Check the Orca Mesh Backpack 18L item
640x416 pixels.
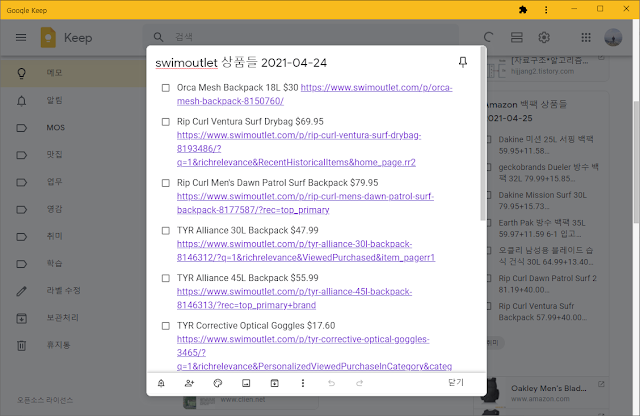click(x=166, y=88)
